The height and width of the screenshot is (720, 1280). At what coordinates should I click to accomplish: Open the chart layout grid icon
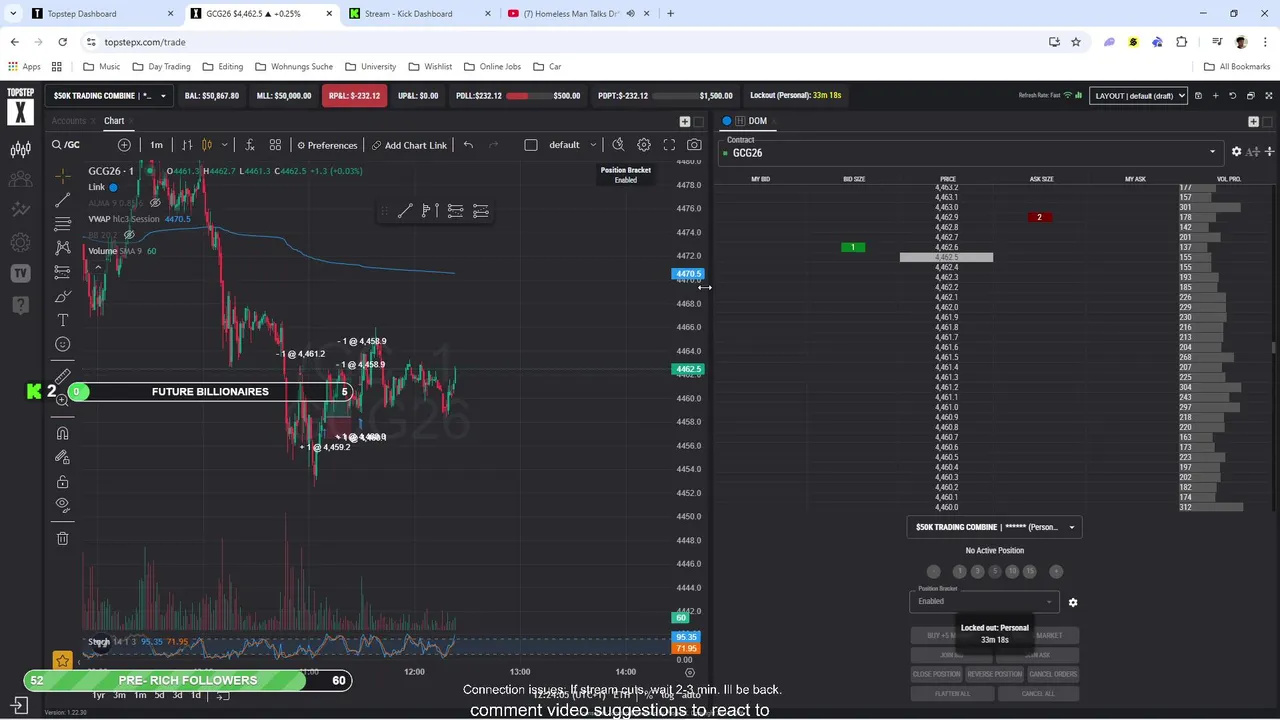(275, 145)
